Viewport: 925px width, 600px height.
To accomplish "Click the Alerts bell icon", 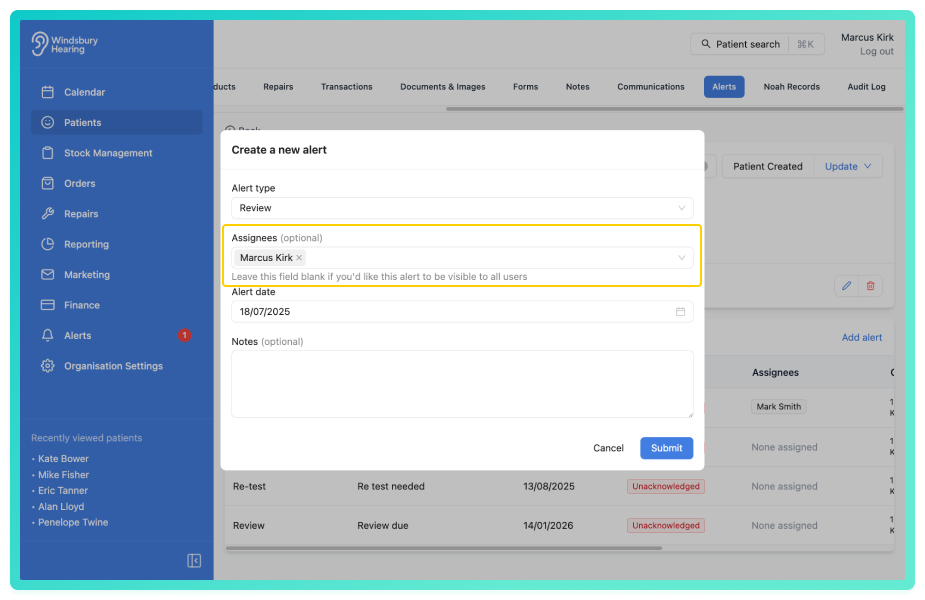I will 48,335.
